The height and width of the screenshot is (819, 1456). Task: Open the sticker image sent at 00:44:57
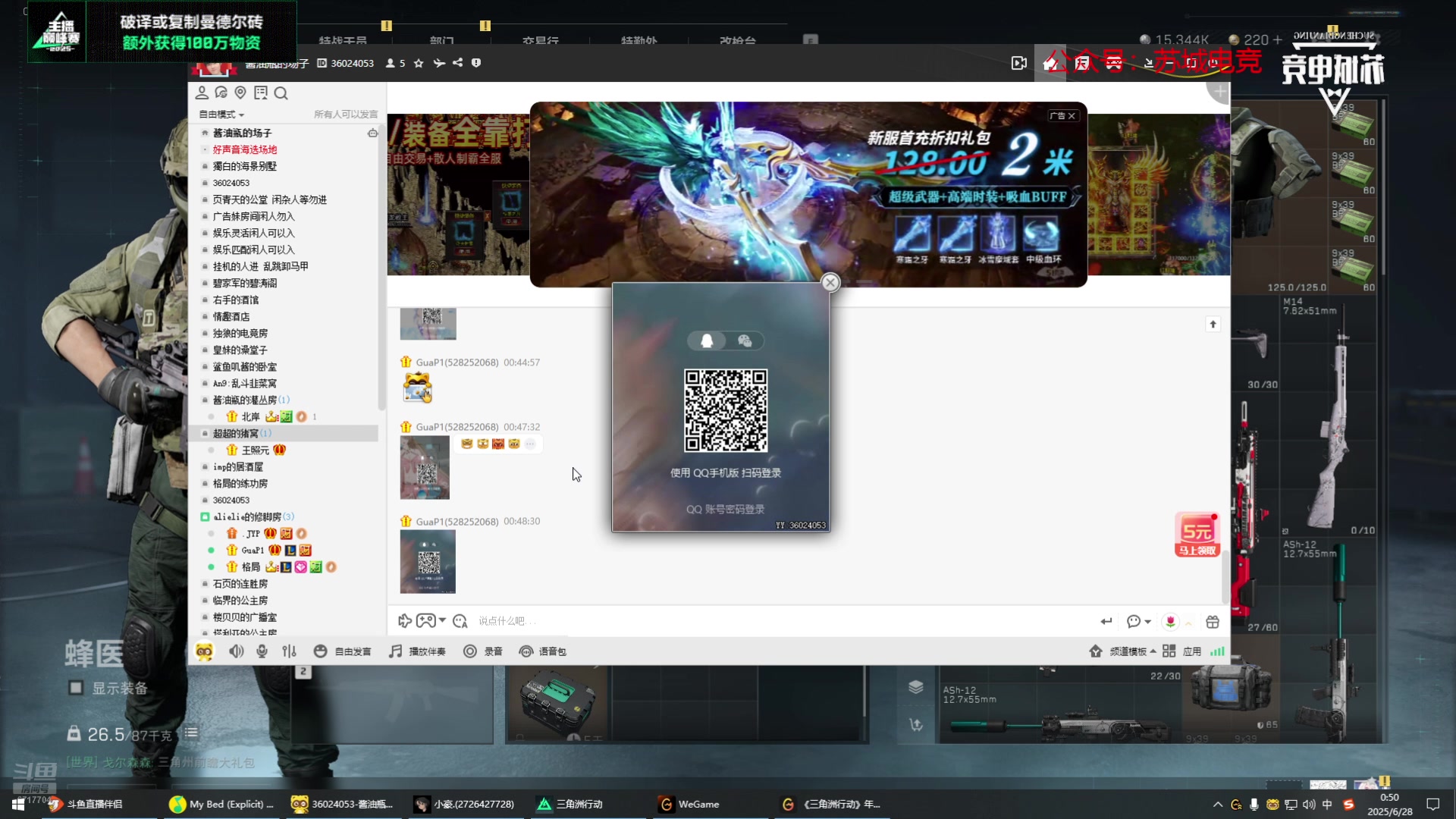tap(417, 388)
